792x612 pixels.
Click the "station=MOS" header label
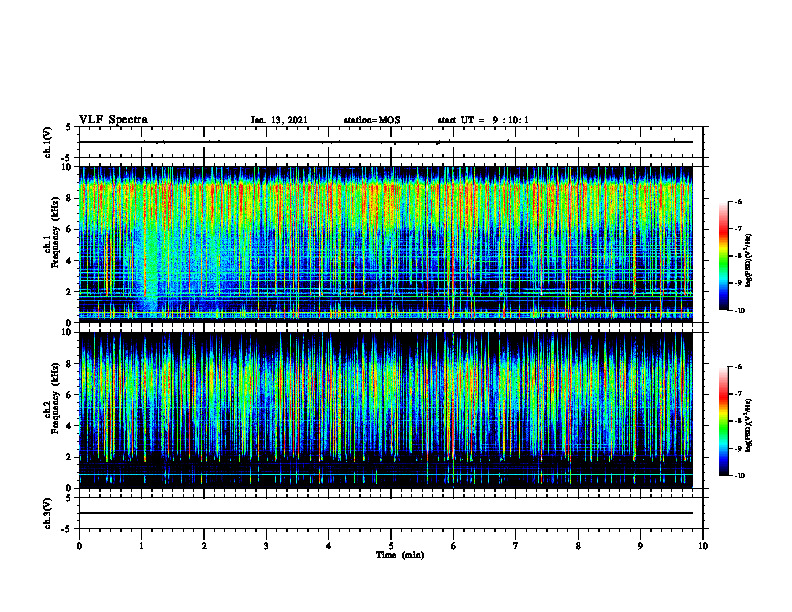coord(372,120)
